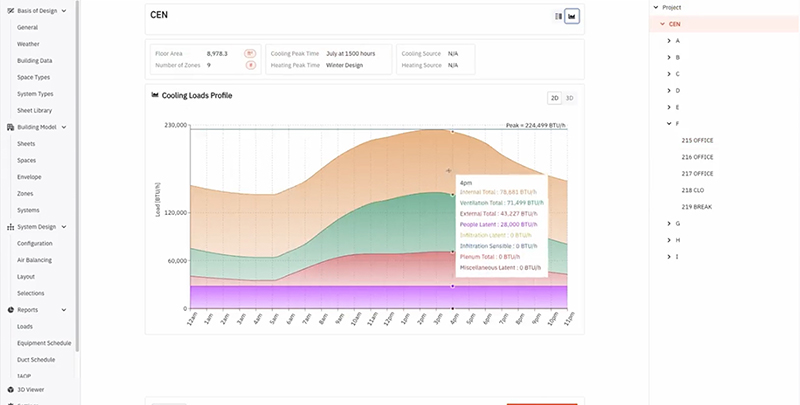Open Loads report
This screenshot has height=405, width=800.
coord(24,326)
